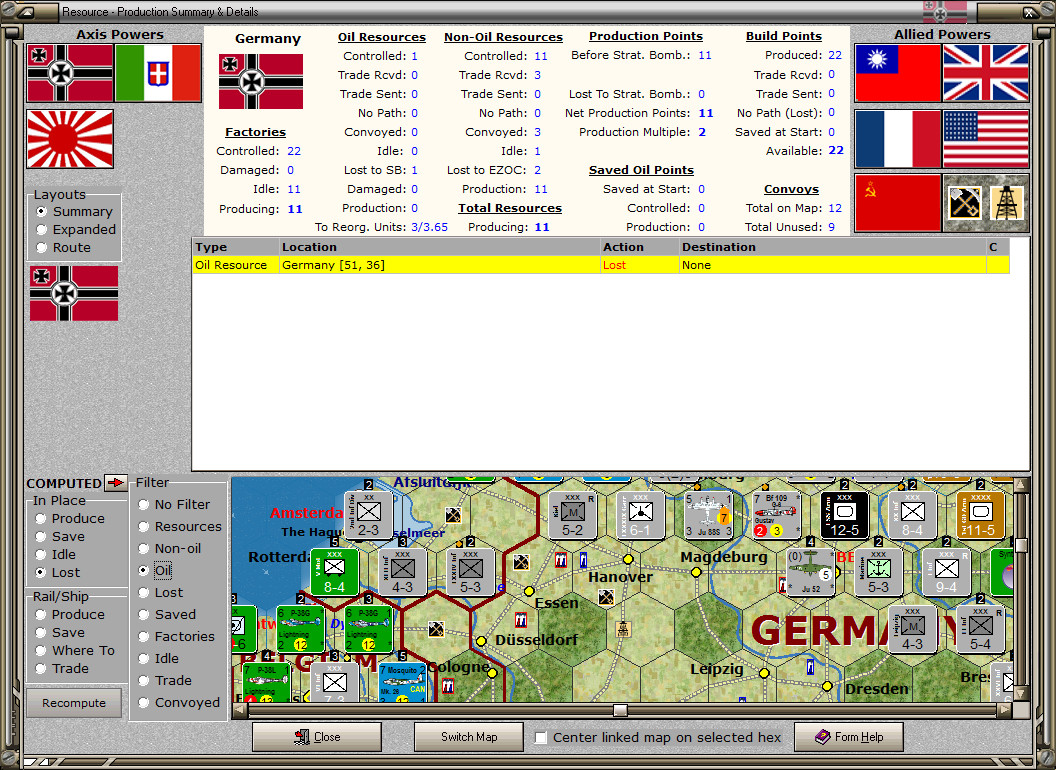Viewport: 1056px width, 770px height.
Task: Check Center linked map on selected hex
Action: coord(540,737)
